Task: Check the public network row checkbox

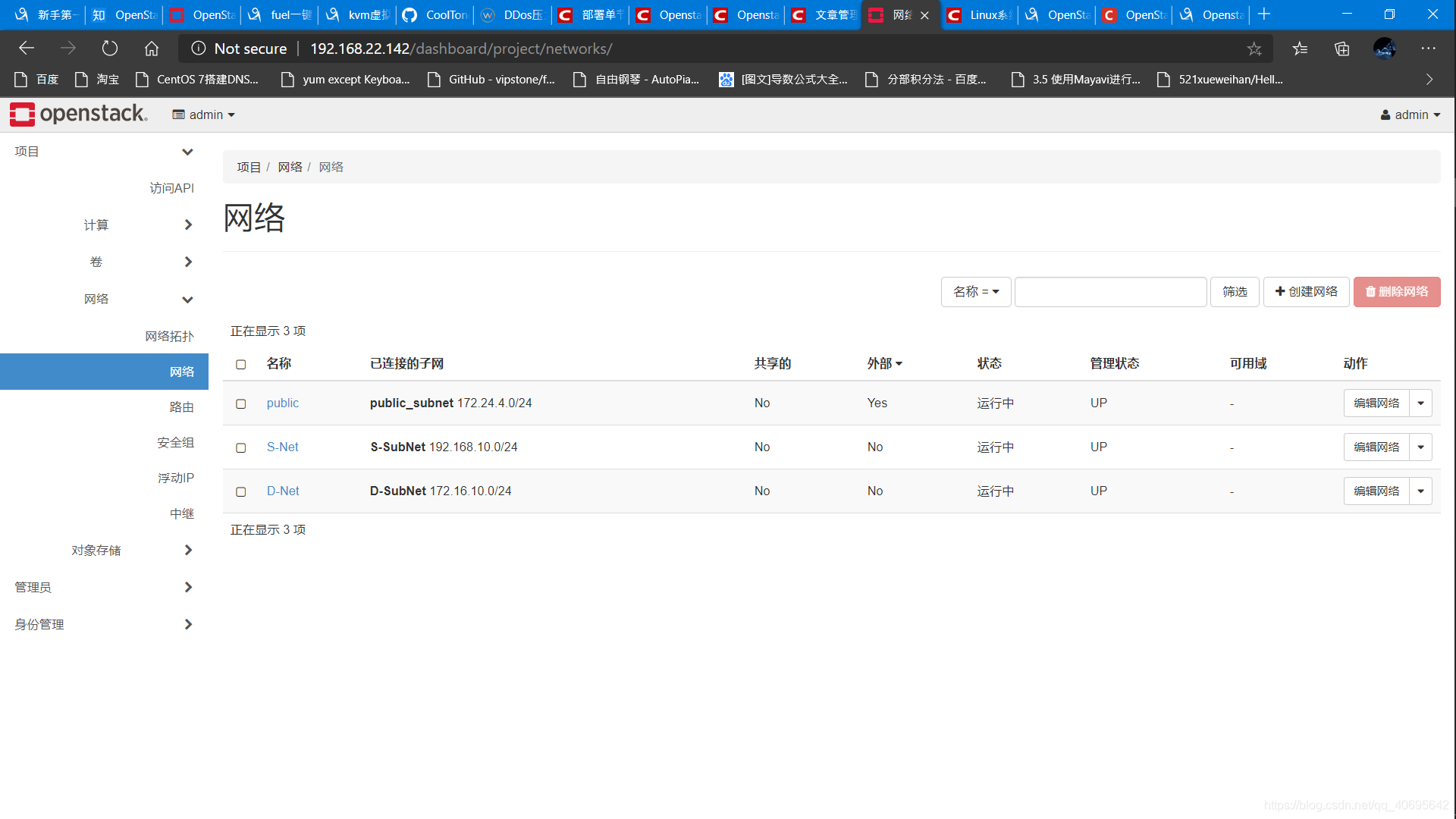Action: coord(241,404)
